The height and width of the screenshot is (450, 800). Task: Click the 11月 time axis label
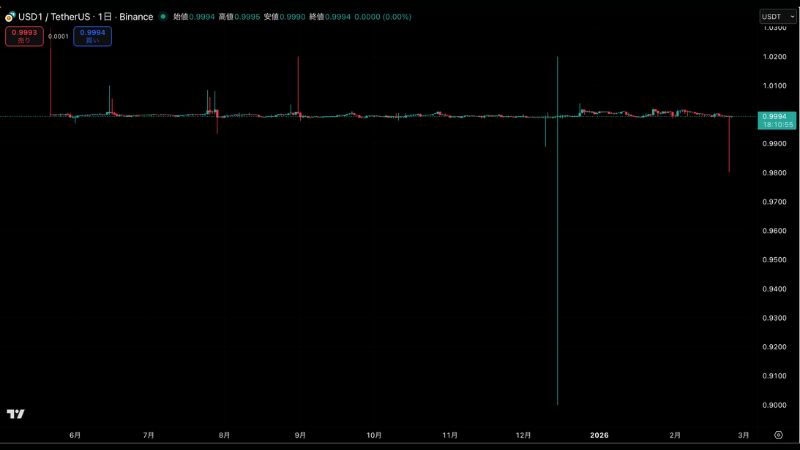point(449,435)
